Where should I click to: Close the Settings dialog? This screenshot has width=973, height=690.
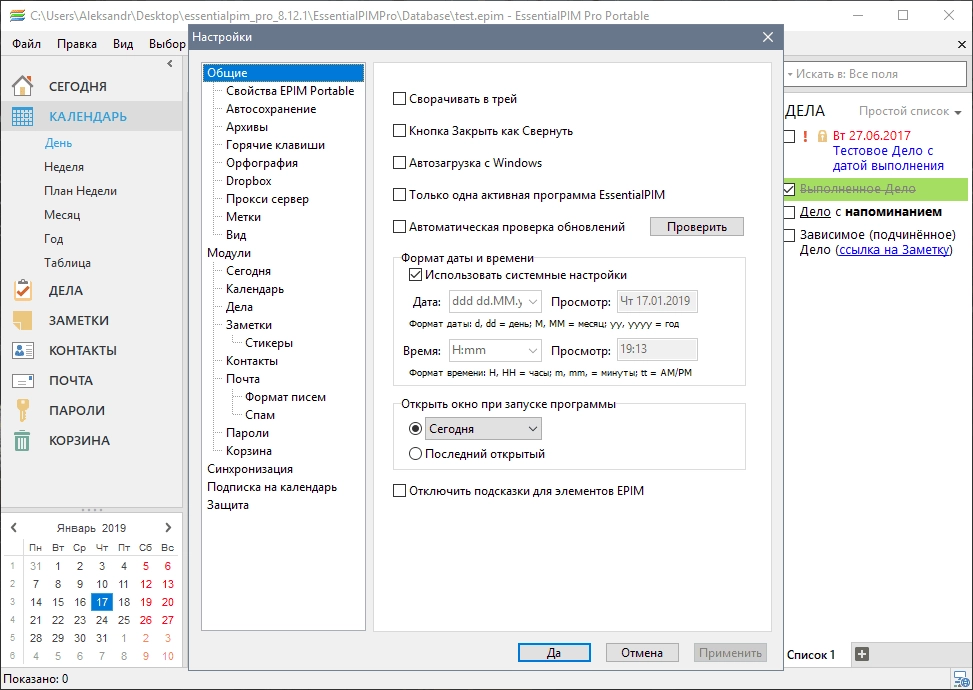[x=768, y=37]
